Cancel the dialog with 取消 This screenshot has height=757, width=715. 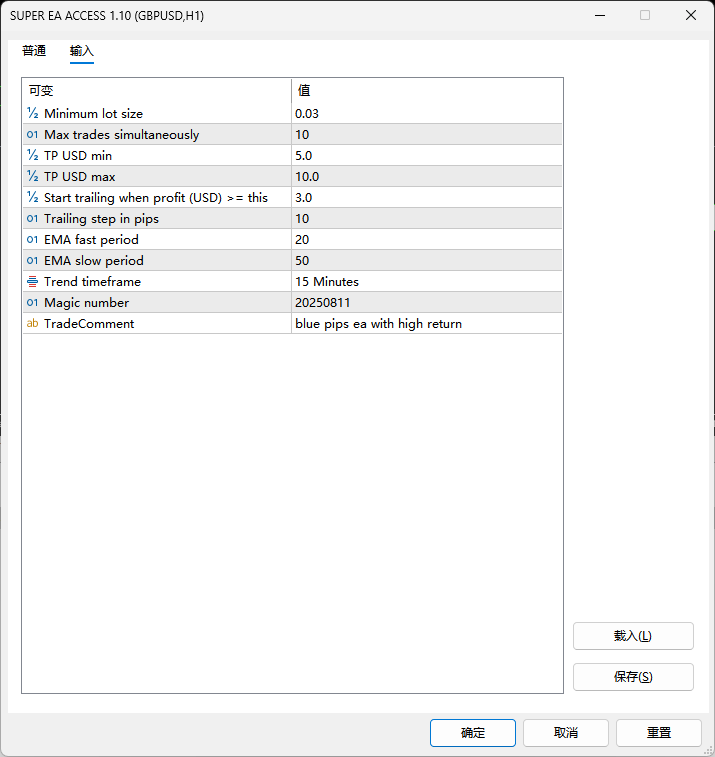coord(566,733)
